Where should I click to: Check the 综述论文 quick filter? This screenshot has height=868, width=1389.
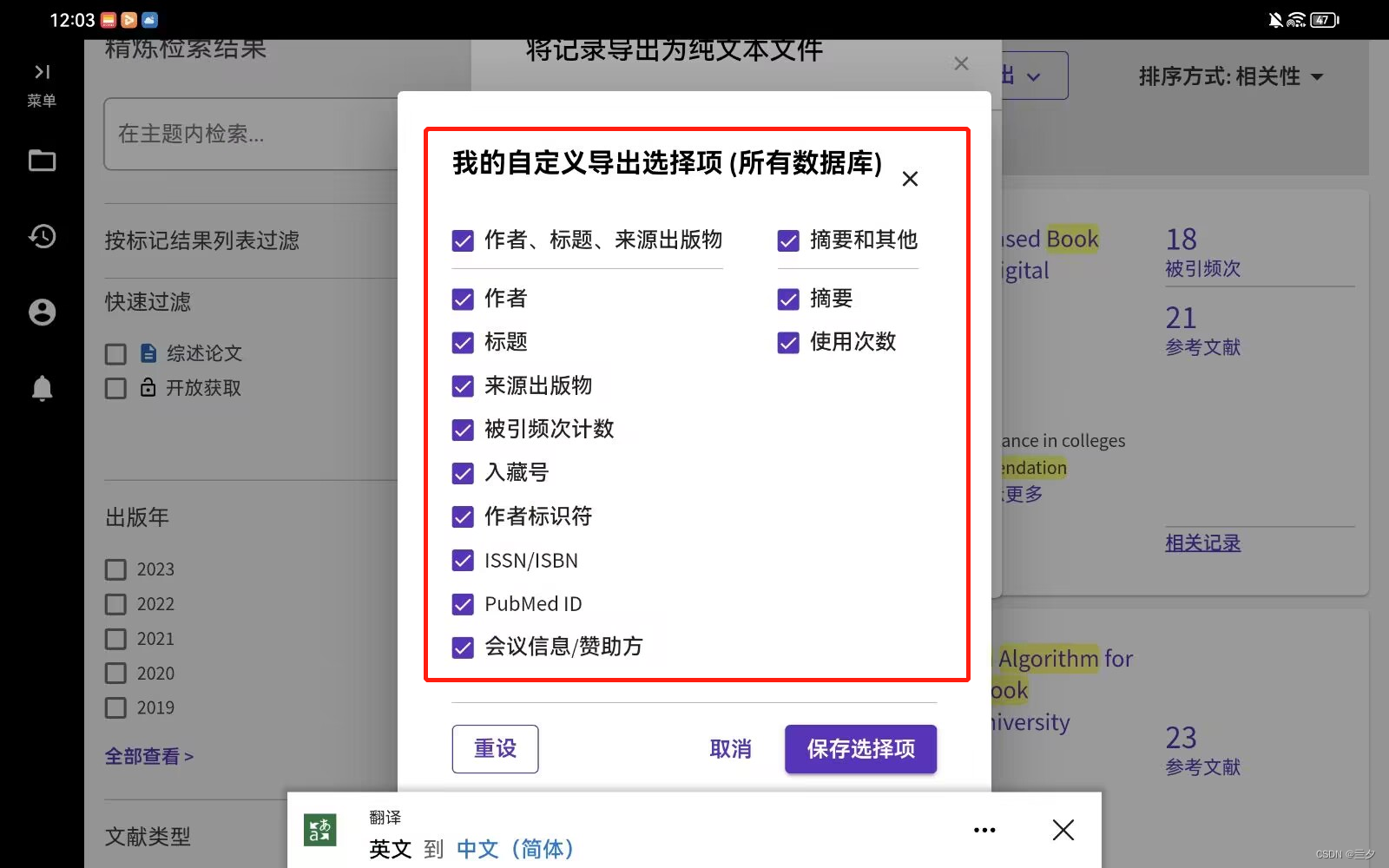pos(115,354)
